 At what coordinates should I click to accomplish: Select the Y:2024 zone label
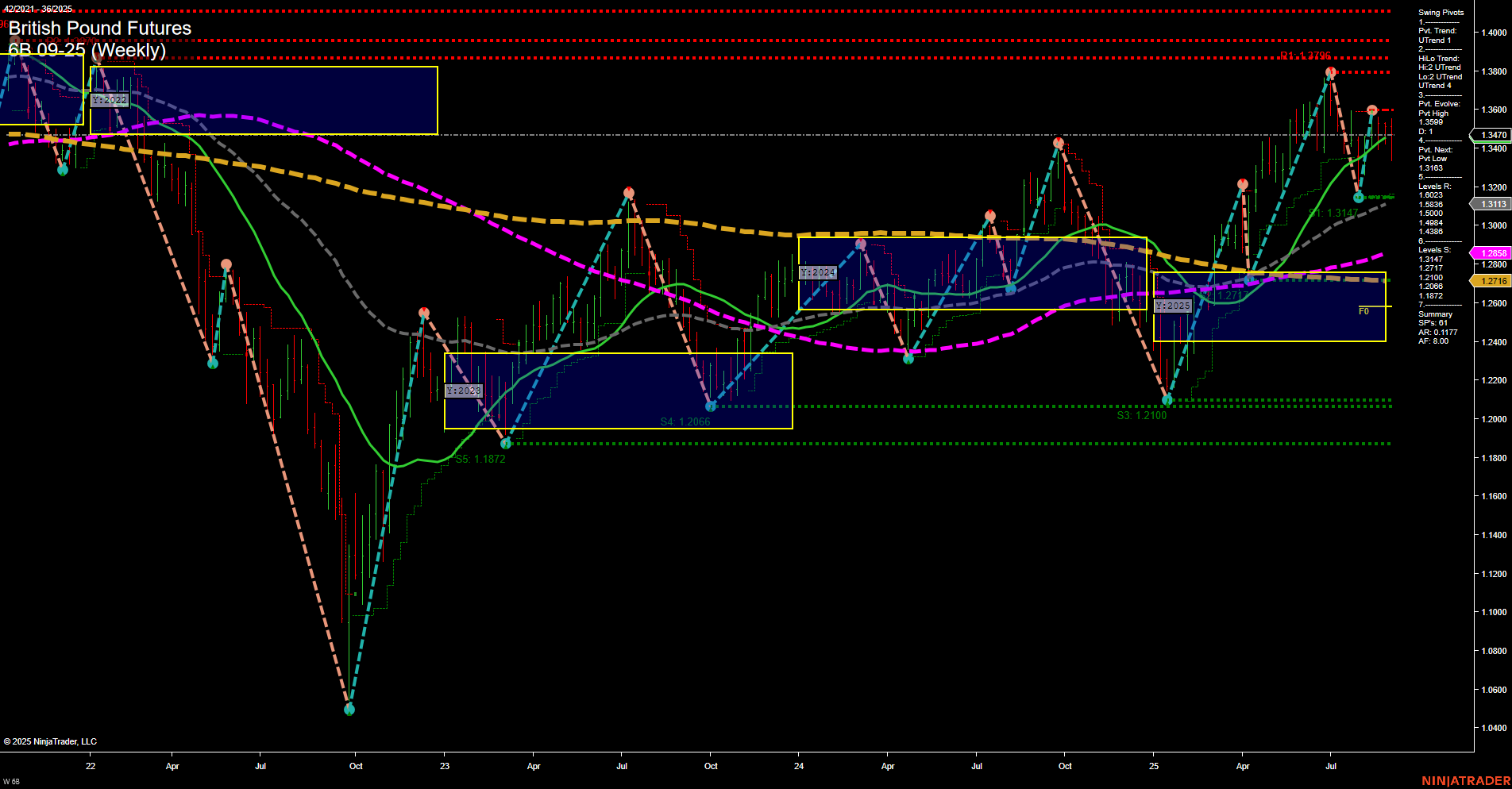818,271
